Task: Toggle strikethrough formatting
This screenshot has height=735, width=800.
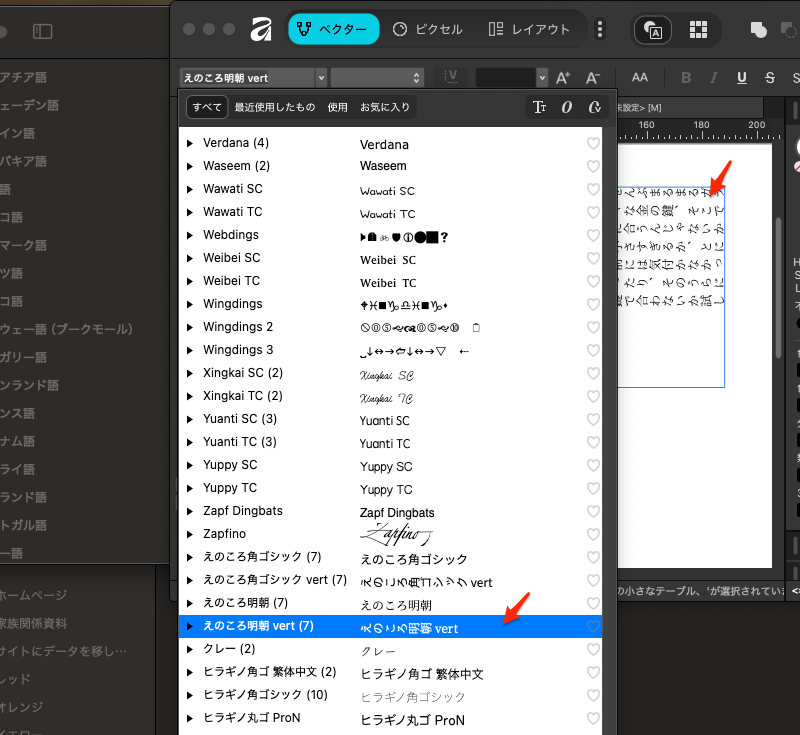Action: click(769, 77)
